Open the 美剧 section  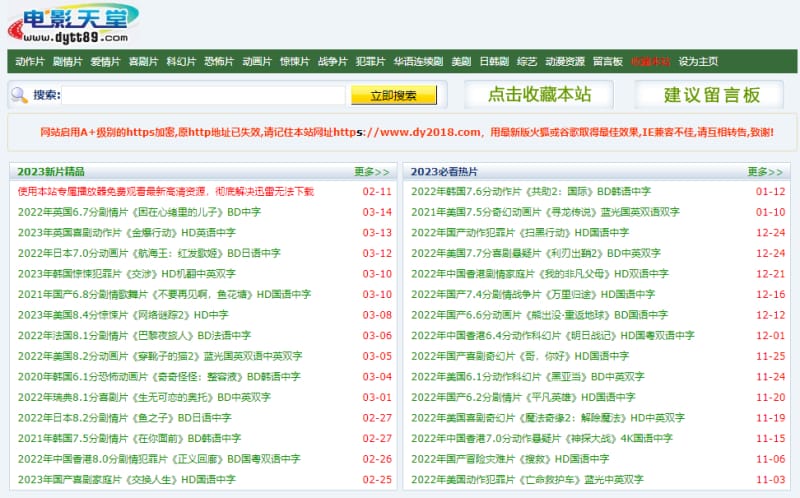tap(461, 62)
